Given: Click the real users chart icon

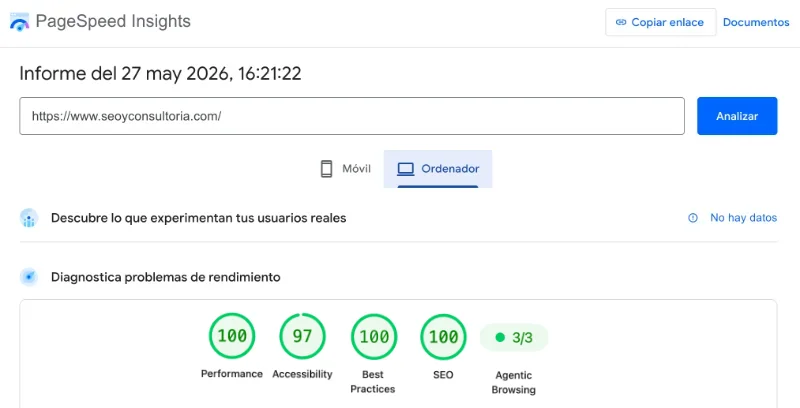Looking at the screenshot, I should 29,218.
